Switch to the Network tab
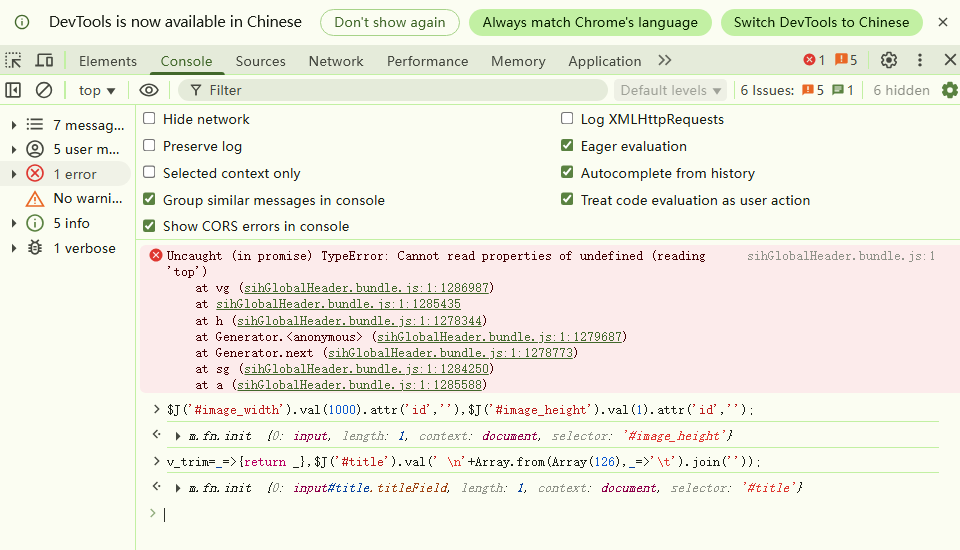 click(336, 61)
